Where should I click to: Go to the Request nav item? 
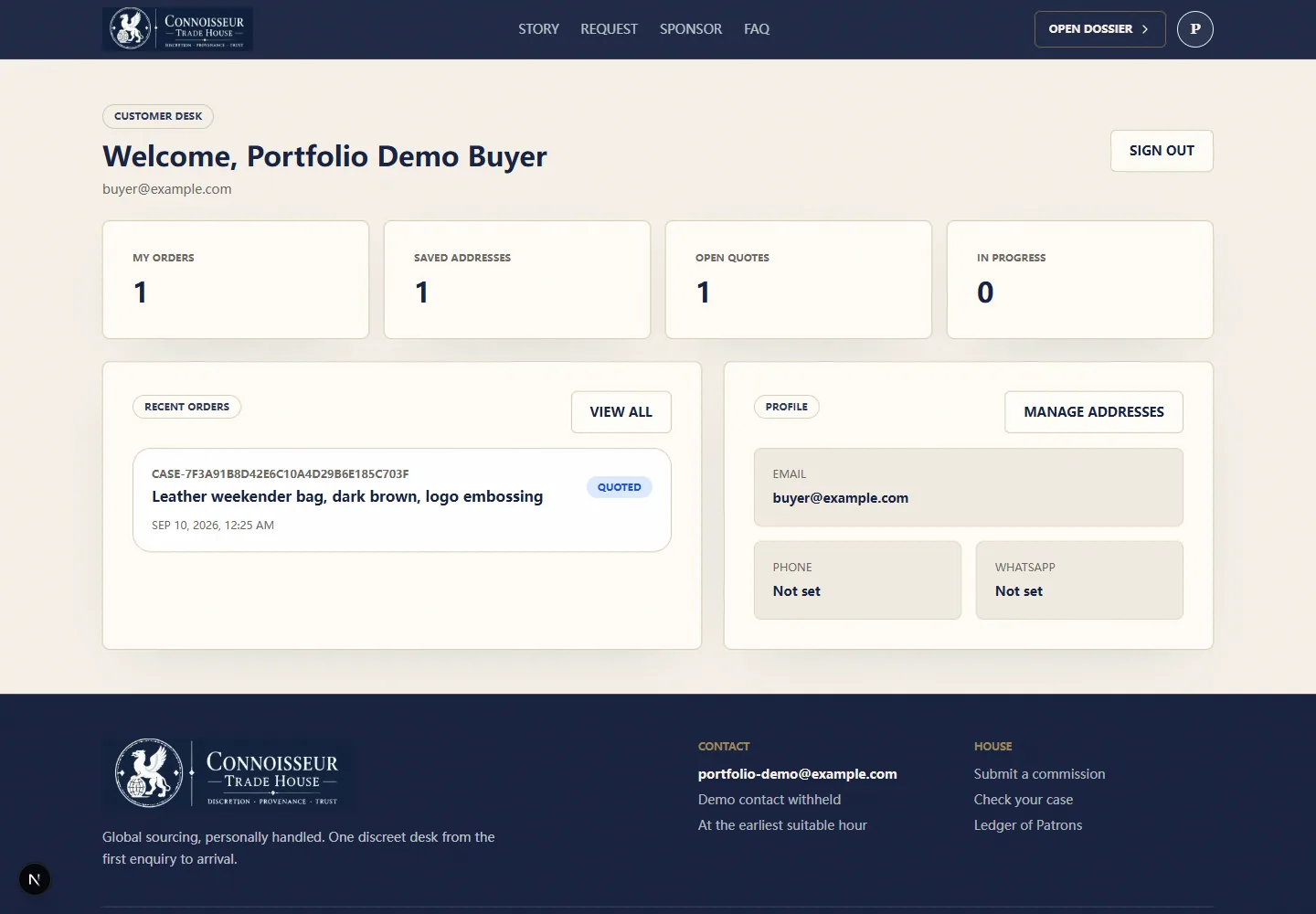click(x=609, y=29)
